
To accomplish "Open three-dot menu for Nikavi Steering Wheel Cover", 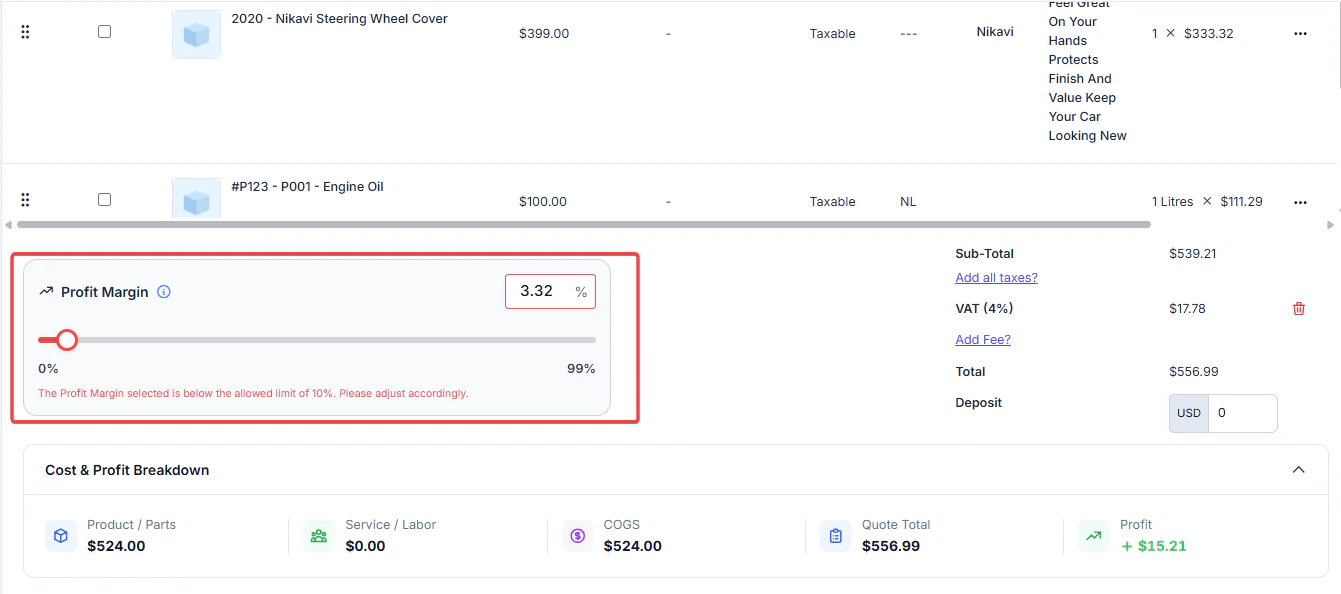I will (1300, 33).
